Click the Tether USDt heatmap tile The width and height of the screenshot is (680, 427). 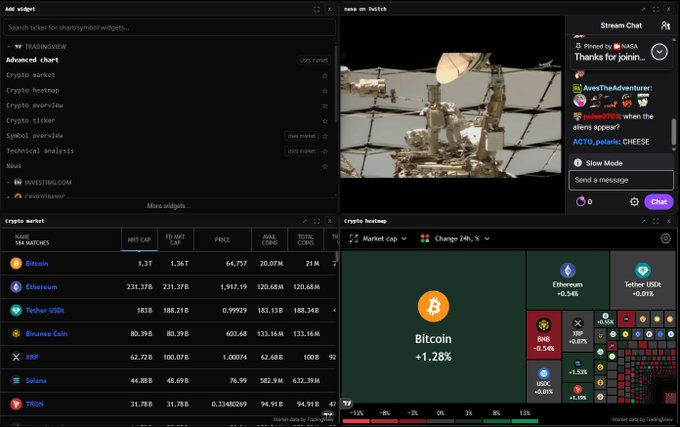click(642, 280)
